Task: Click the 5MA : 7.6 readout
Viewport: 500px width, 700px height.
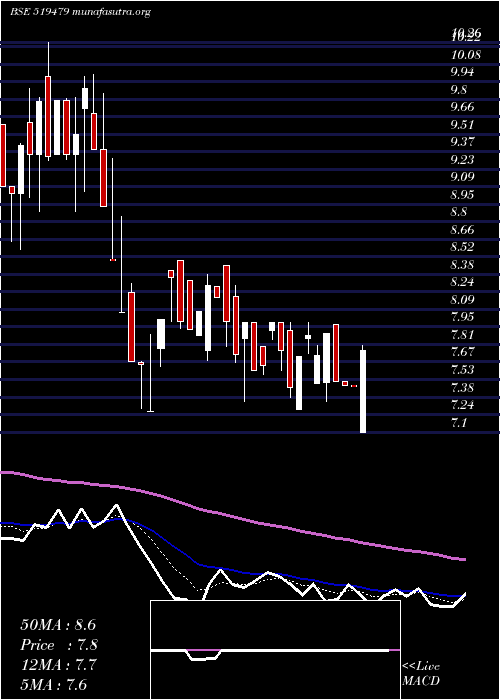Action: coord(53,685)
